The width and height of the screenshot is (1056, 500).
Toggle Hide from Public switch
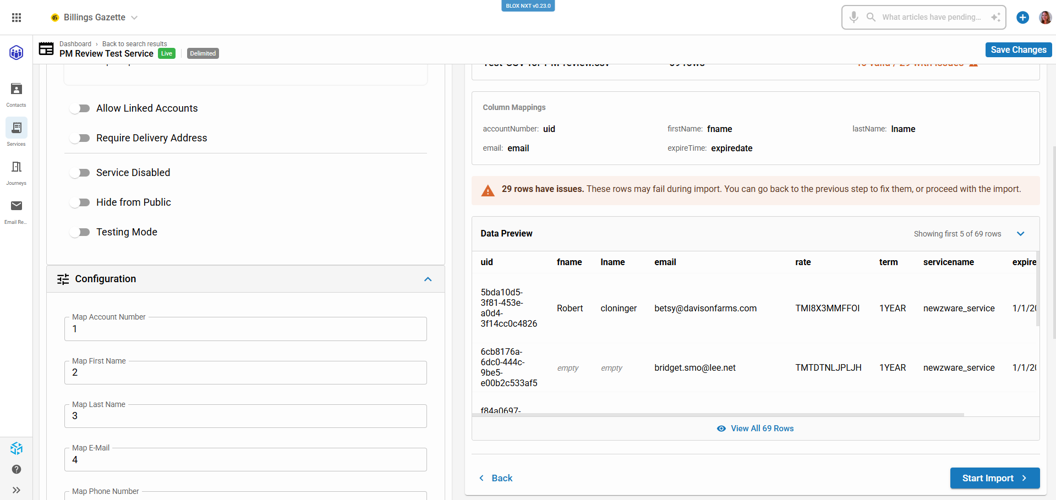tap(80, 202)
